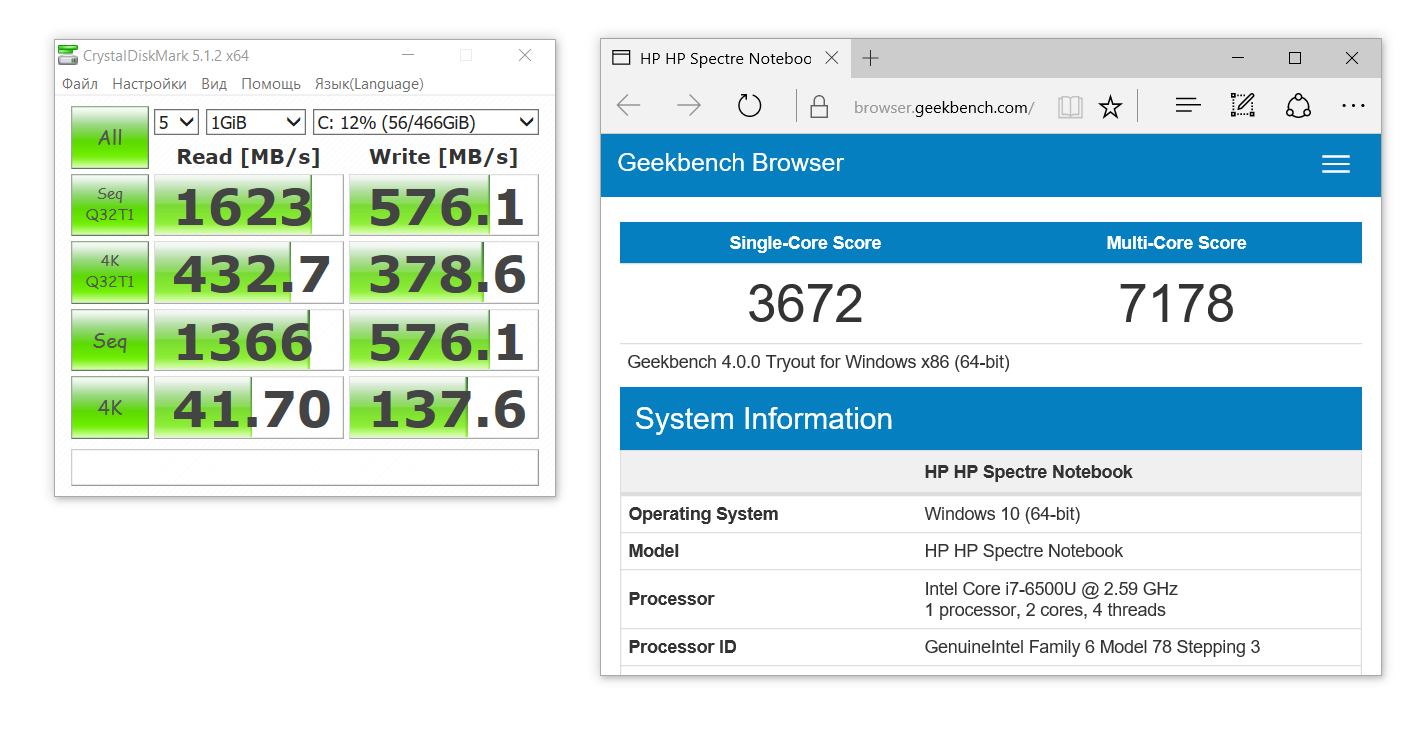Open the Язык(Language) menu
This screenshot has width=1420, height=732.
pyautogui.click(x=369, y=83)
